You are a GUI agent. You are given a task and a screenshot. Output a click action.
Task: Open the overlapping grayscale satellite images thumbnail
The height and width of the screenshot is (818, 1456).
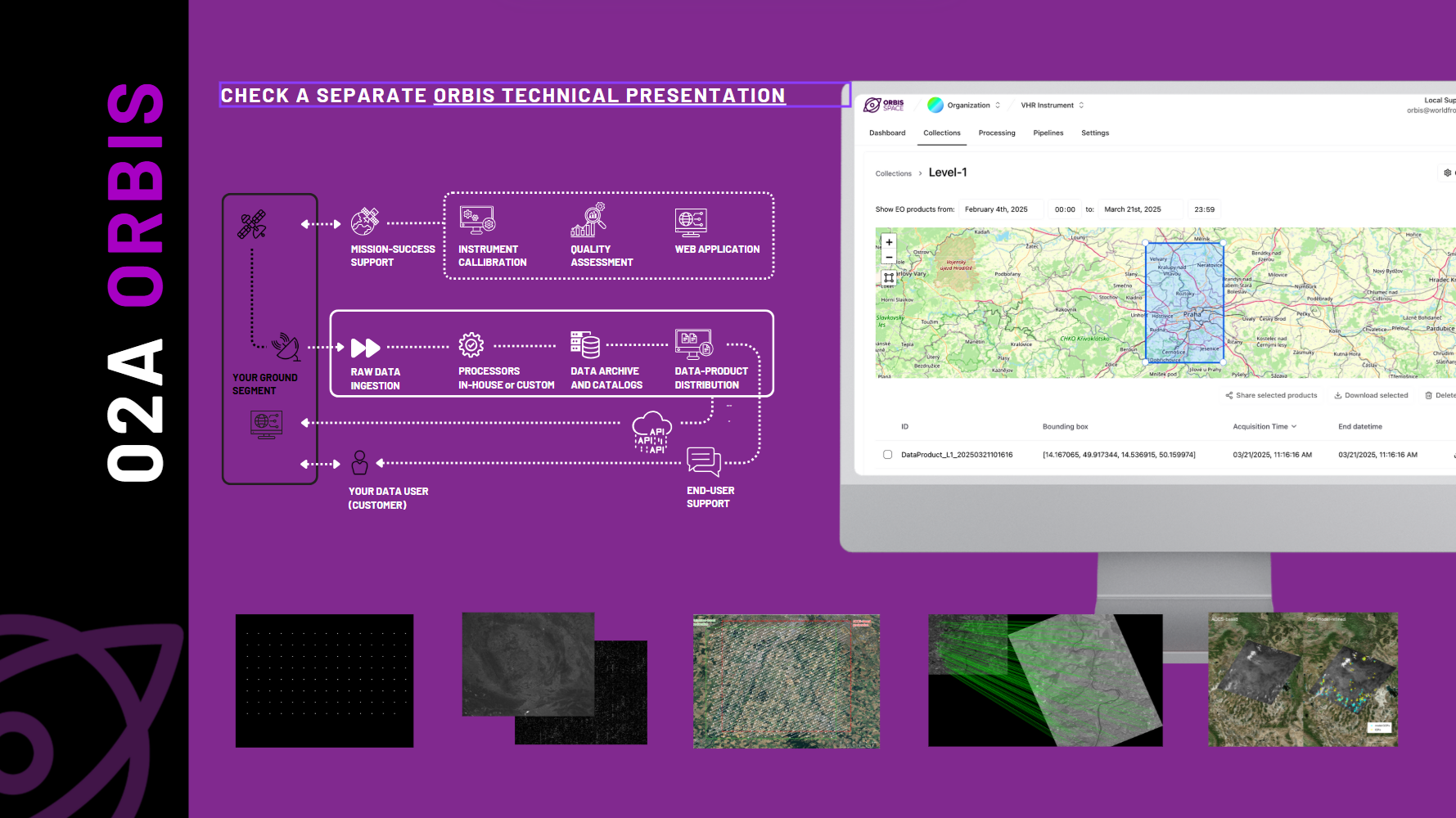click(554, 678)
